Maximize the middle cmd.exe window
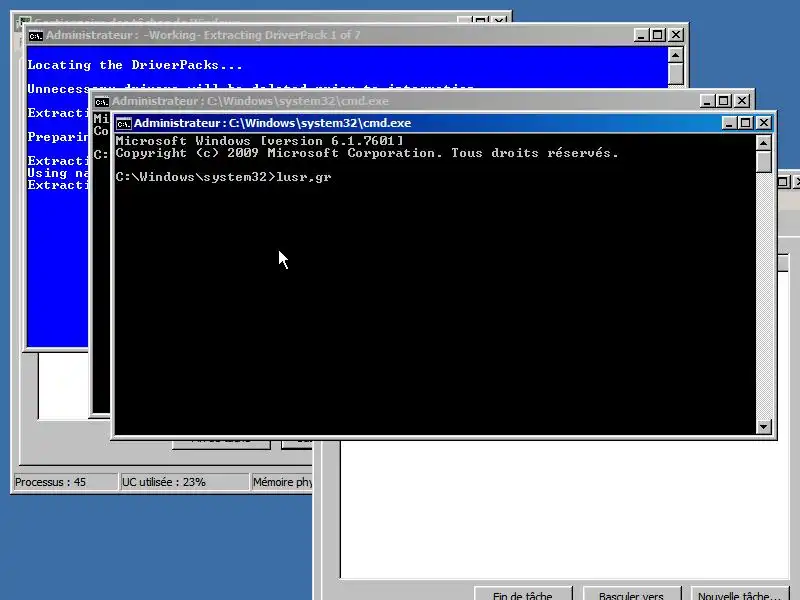The height and width of the screenshot is (600, 800). 723,101
